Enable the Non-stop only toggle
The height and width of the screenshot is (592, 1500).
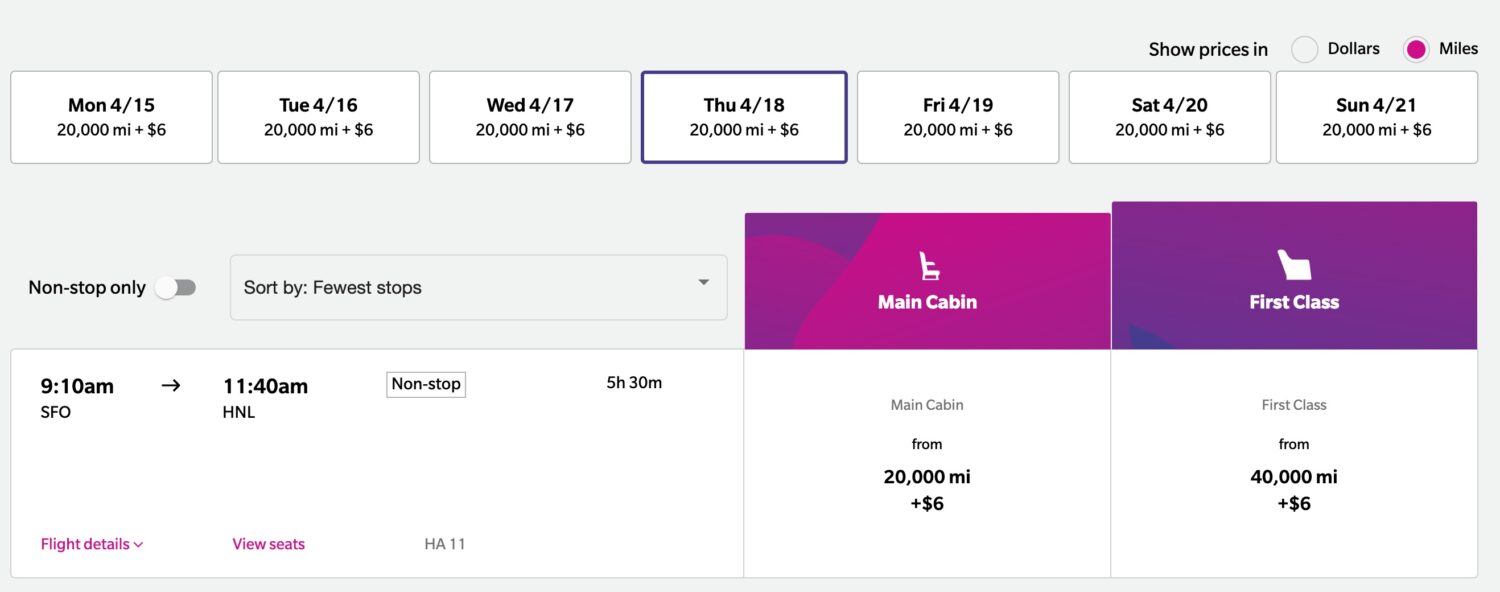pyautogui.click(x=176, y=287)
